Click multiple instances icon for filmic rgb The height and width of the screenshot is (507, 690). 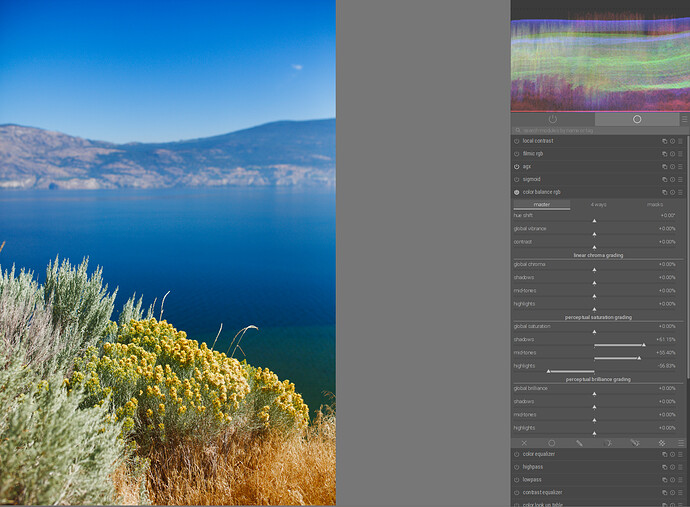[x=664, y=154]
